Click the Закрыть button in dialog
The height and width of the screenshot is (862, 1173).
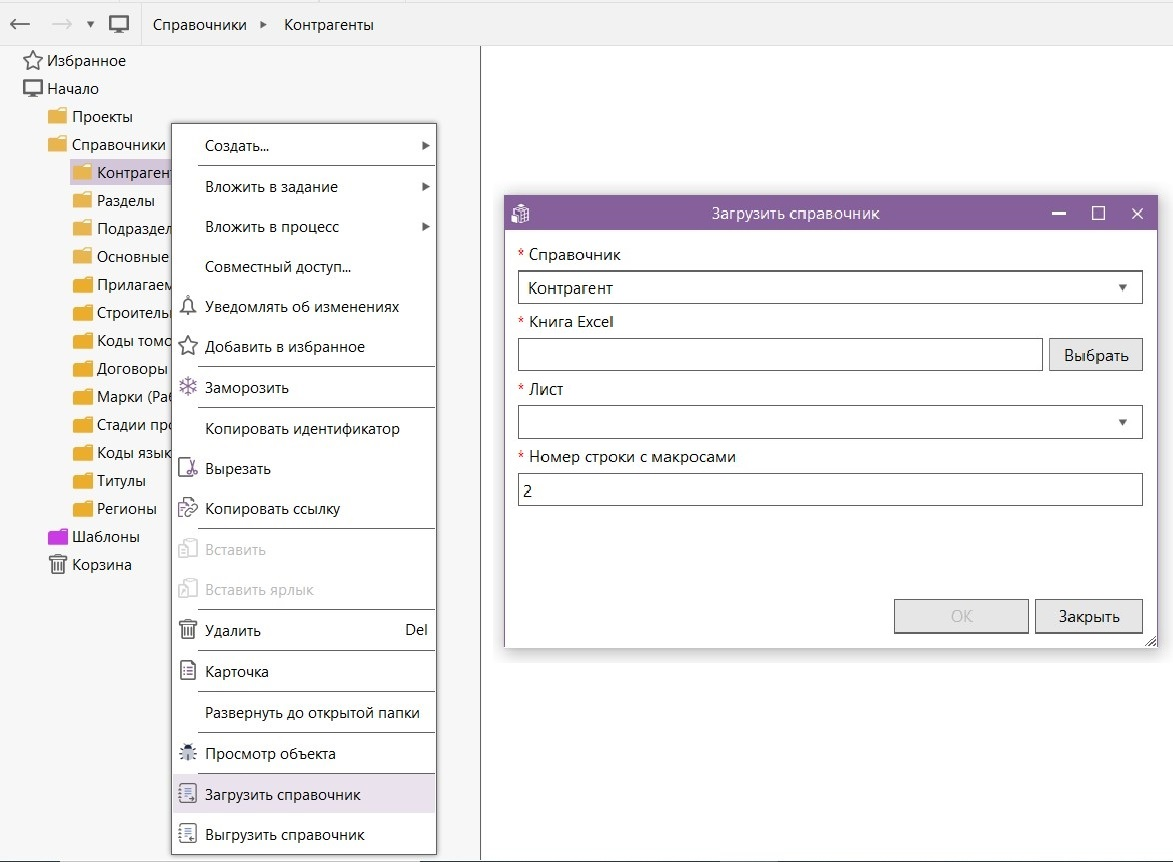[x=1088, y=616]
